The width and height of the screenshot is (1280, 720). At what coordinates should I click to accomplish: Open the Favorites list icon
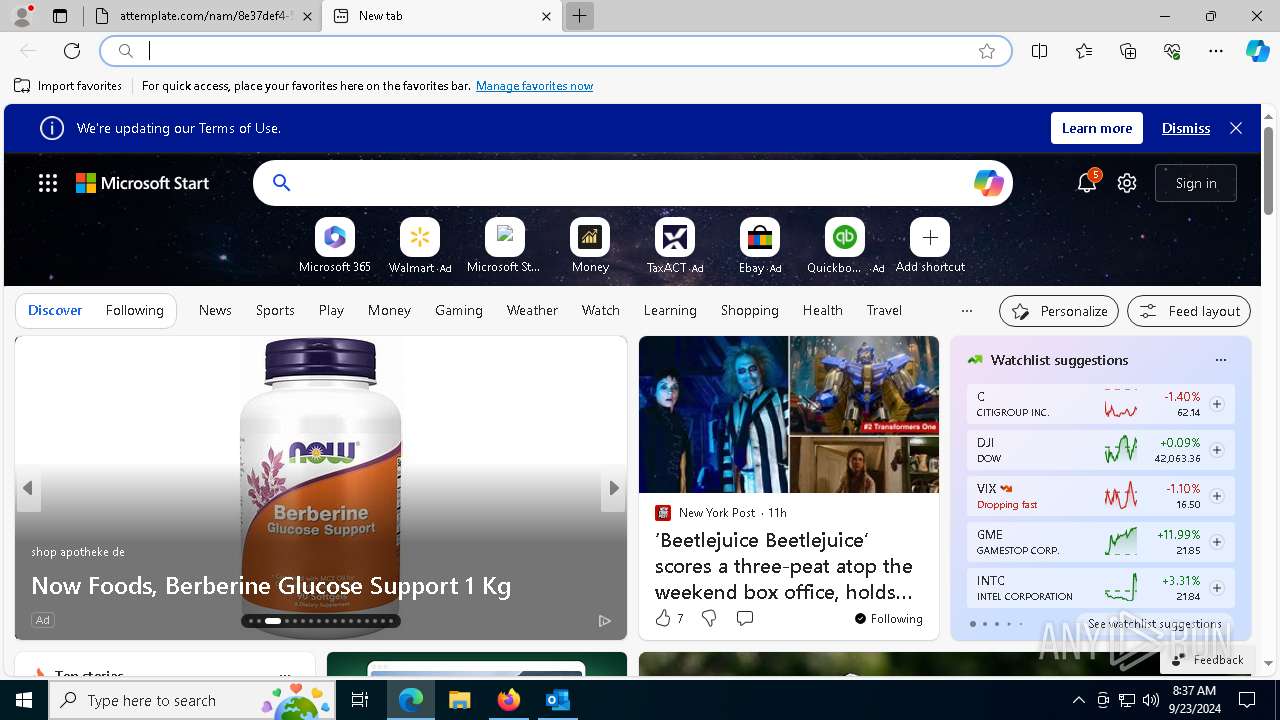1084,51
